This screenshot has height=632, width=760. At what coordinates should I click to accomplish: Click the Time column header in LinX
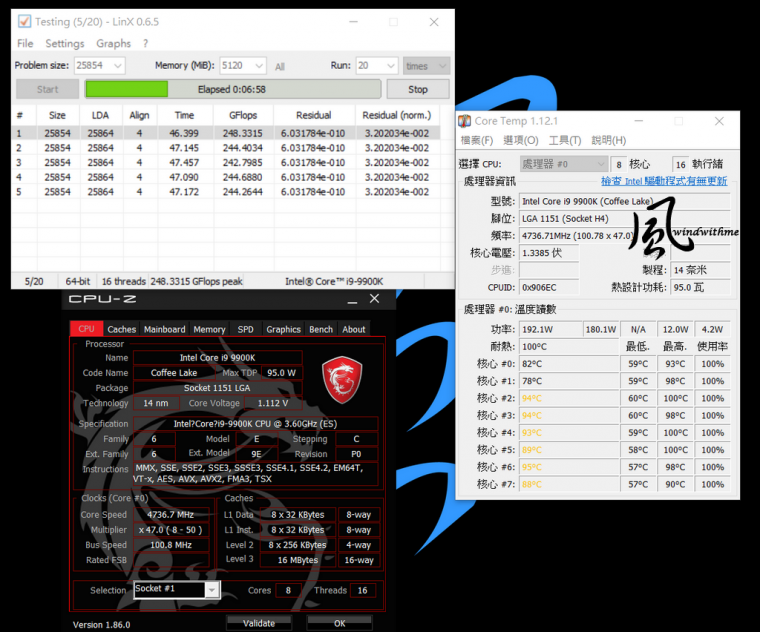pos(184,115)
